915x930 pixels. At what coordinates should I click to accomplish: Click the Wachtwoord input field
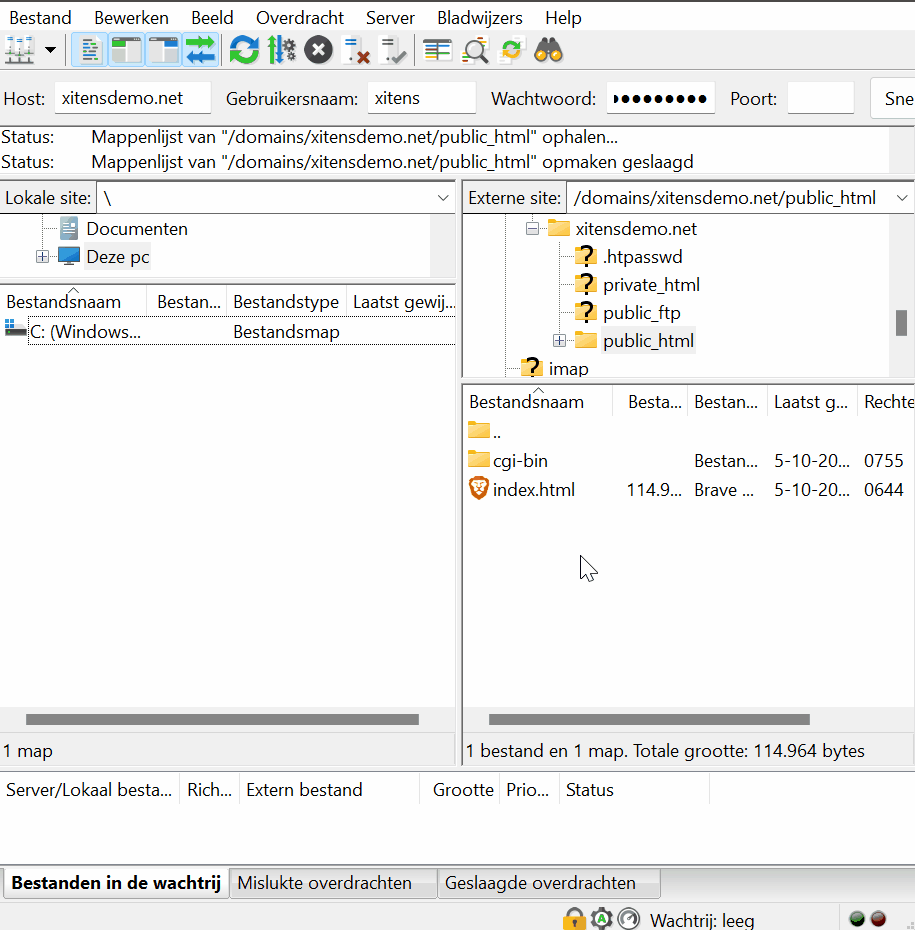[661, 98]
